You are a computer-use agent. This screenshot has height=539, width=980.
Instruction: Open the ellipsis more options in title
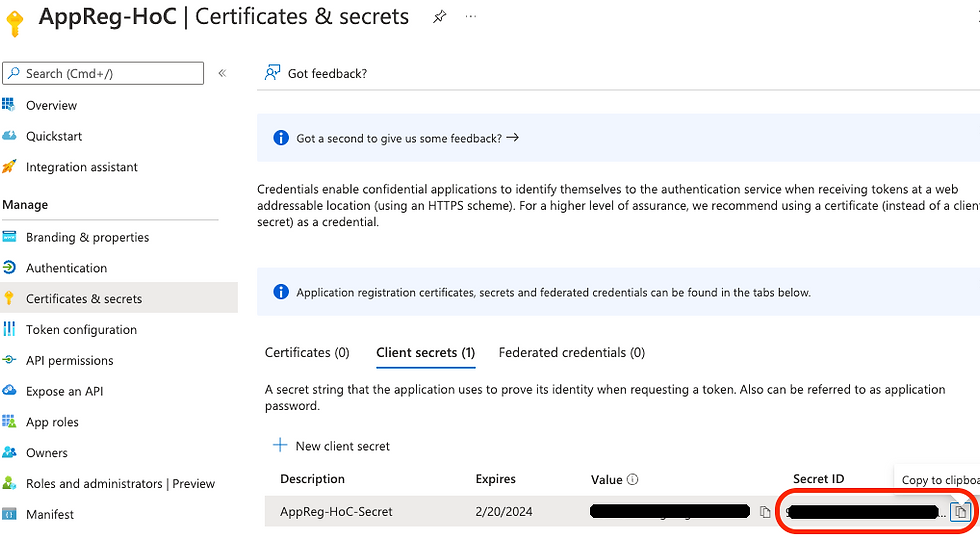click(471, 17)
